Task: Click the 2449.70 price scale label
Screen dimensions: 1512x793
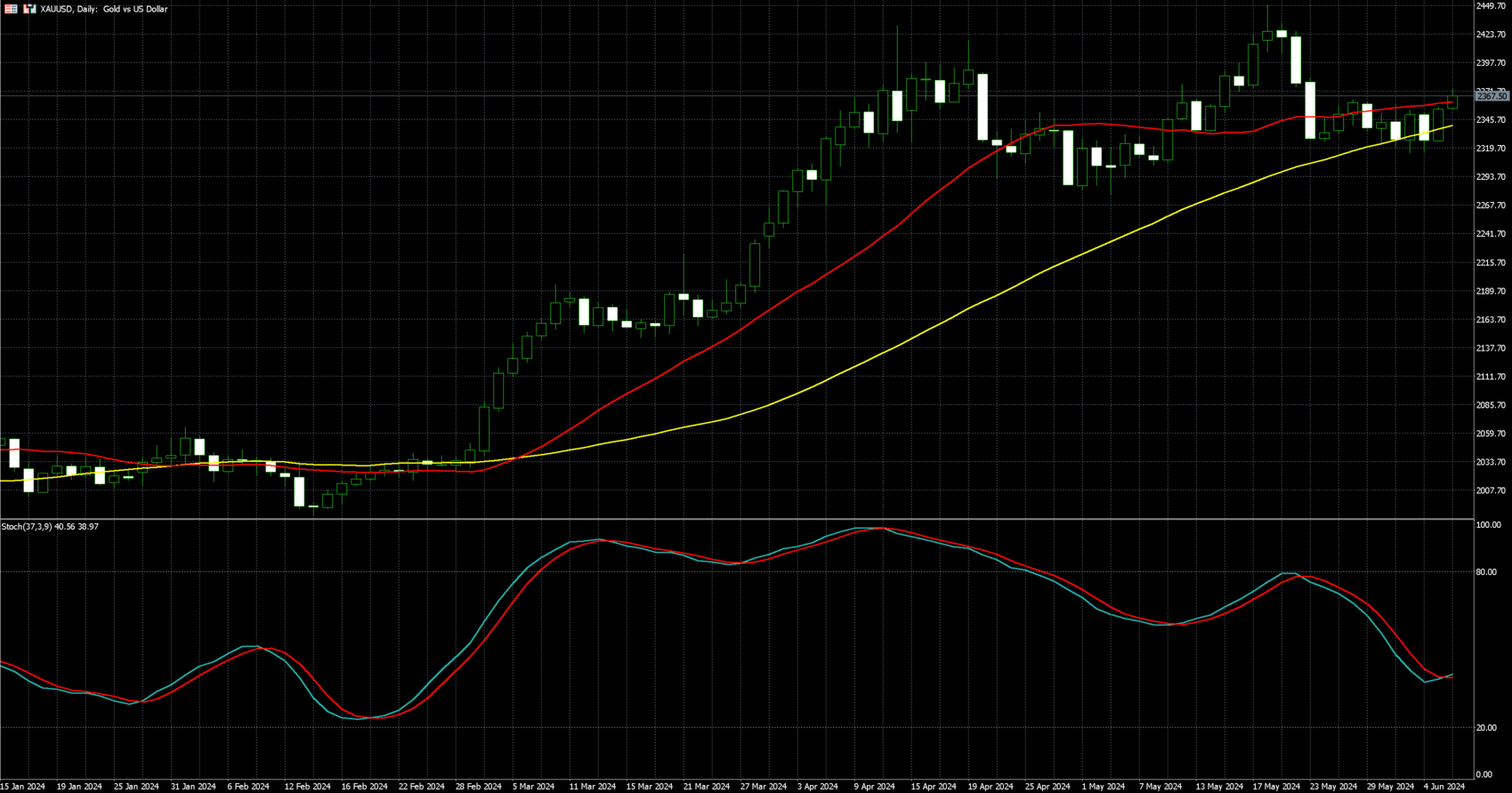Action: pos(1491,6)
